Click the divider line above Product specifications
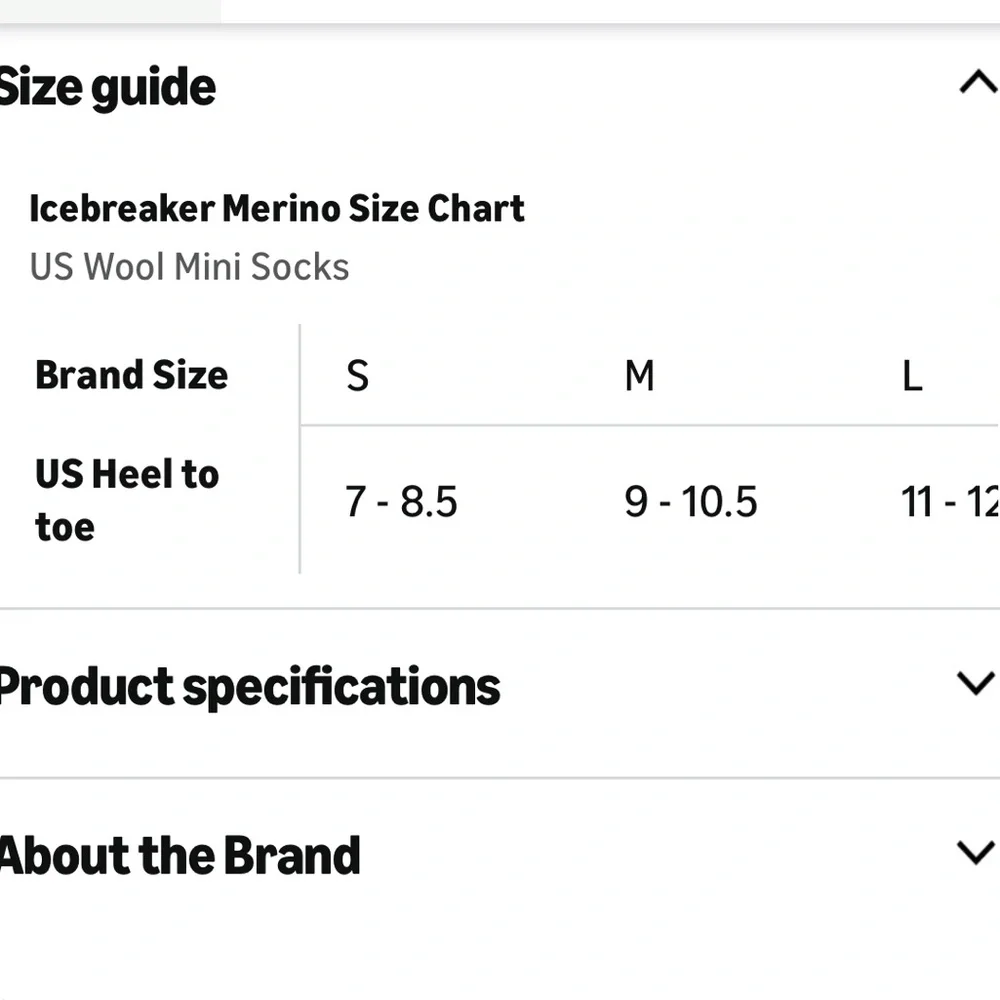1000x1000 pixels. click(500, 609)
